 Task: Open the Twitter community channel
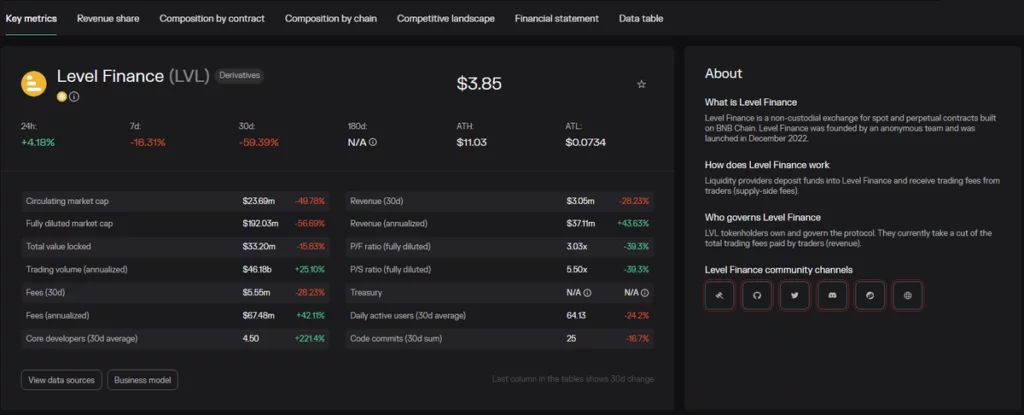[x=794, y=295]
